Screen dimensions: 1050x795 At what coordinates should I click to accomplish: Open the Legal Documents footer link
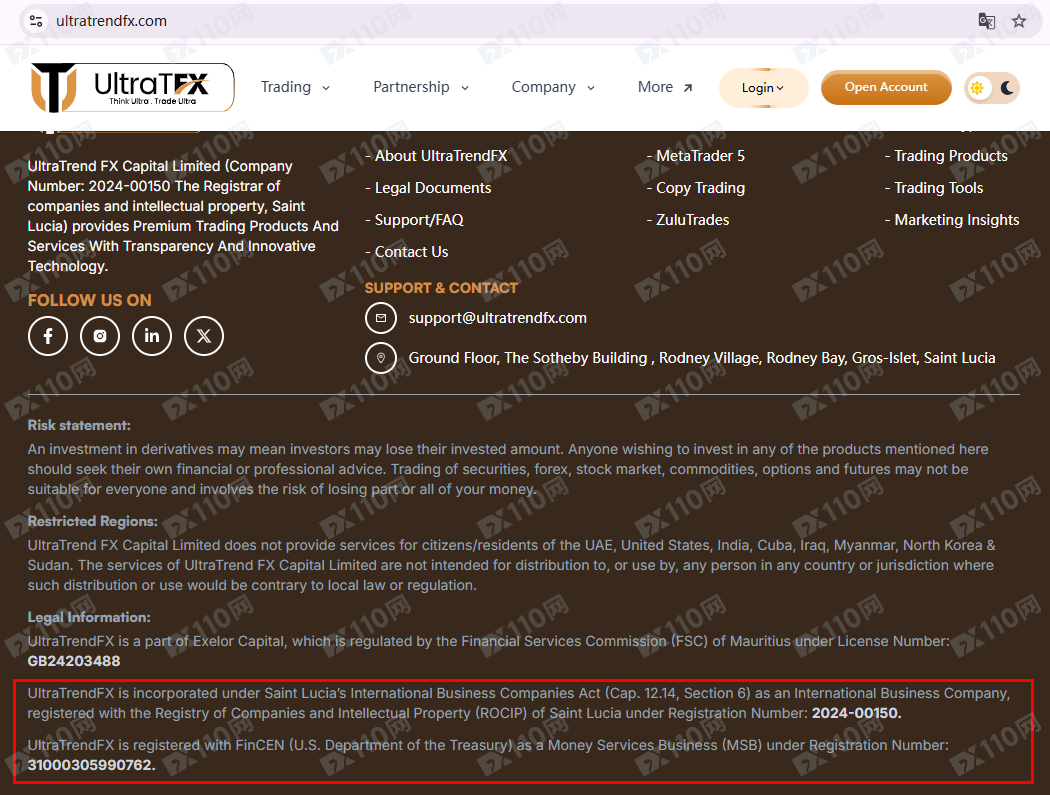(432, 188)
